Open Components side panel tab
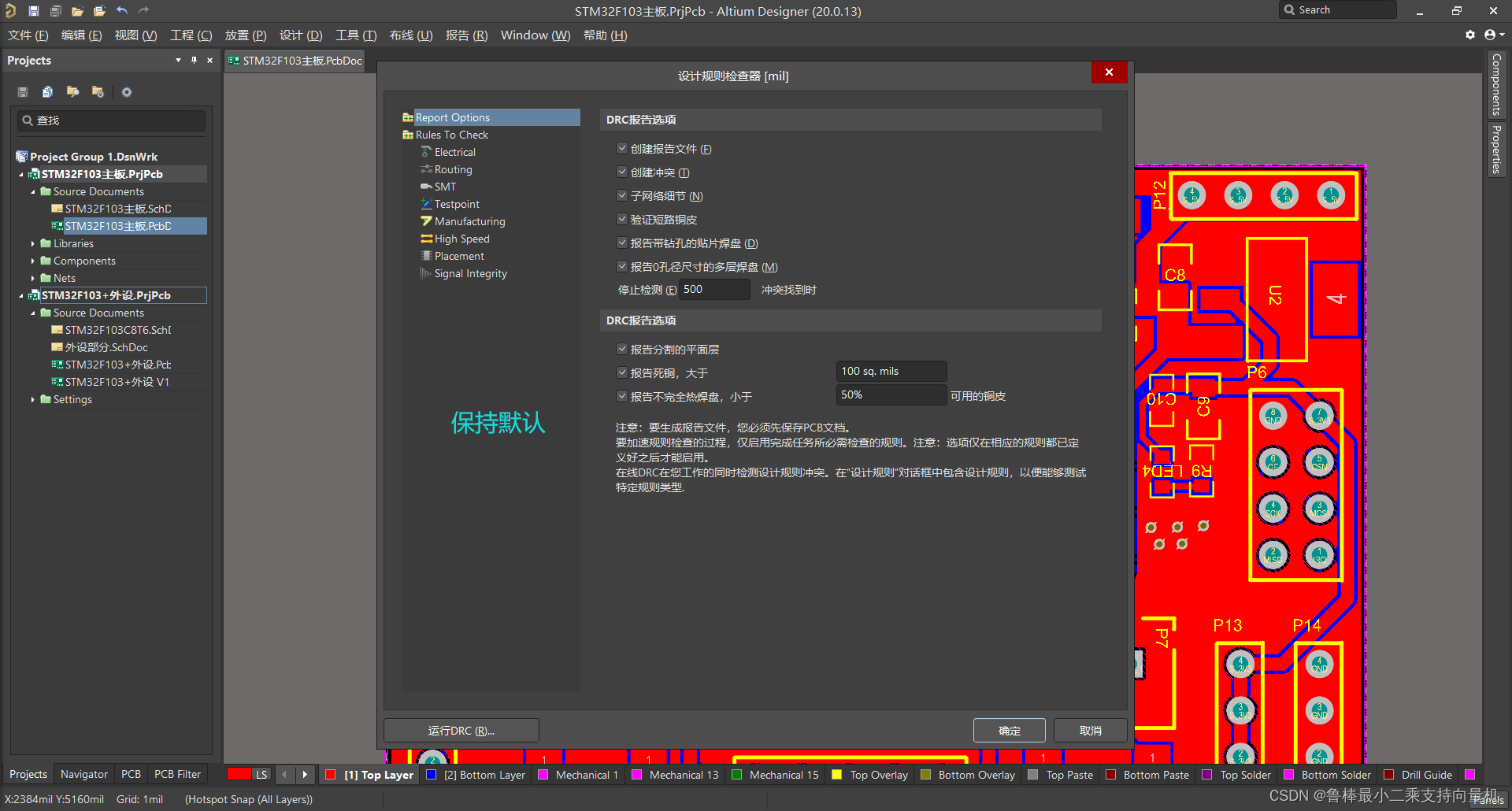 pos(1496,85)
